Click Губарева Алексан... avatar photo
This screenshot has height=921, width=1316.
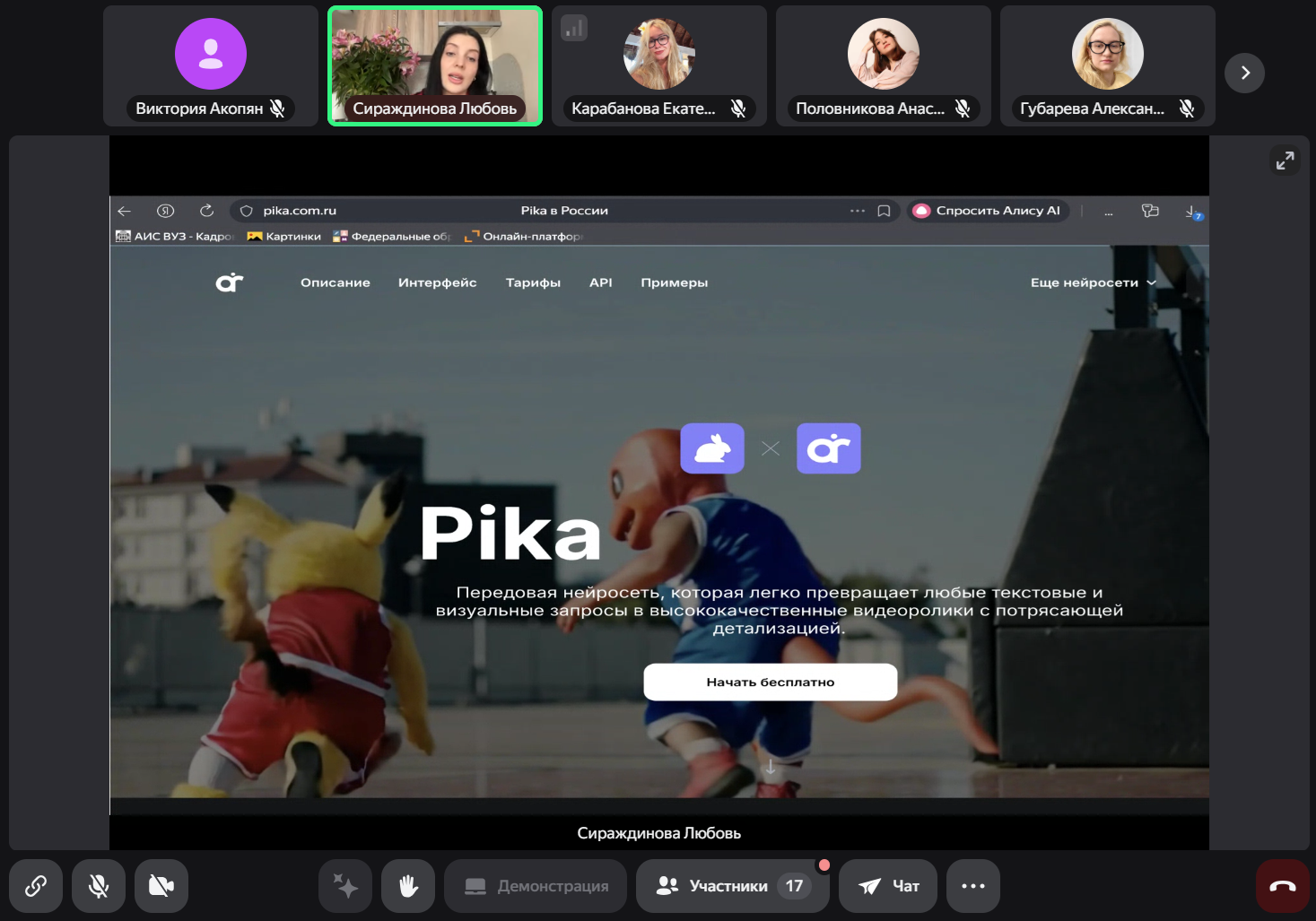pyautogui.click(x=1108, y=54)
